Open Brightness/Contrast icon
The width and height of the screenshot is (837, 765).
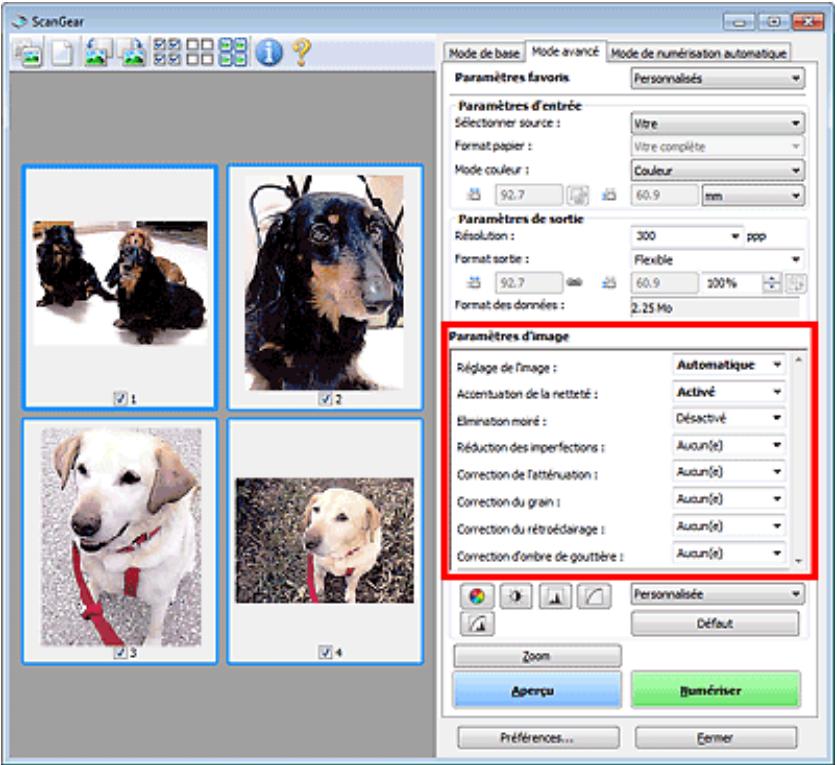pos(516,596)
